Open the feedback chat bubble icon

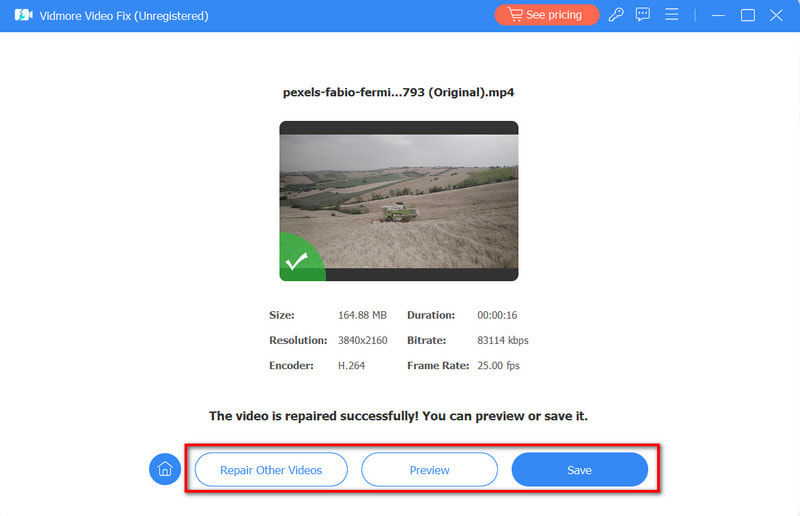643,15
